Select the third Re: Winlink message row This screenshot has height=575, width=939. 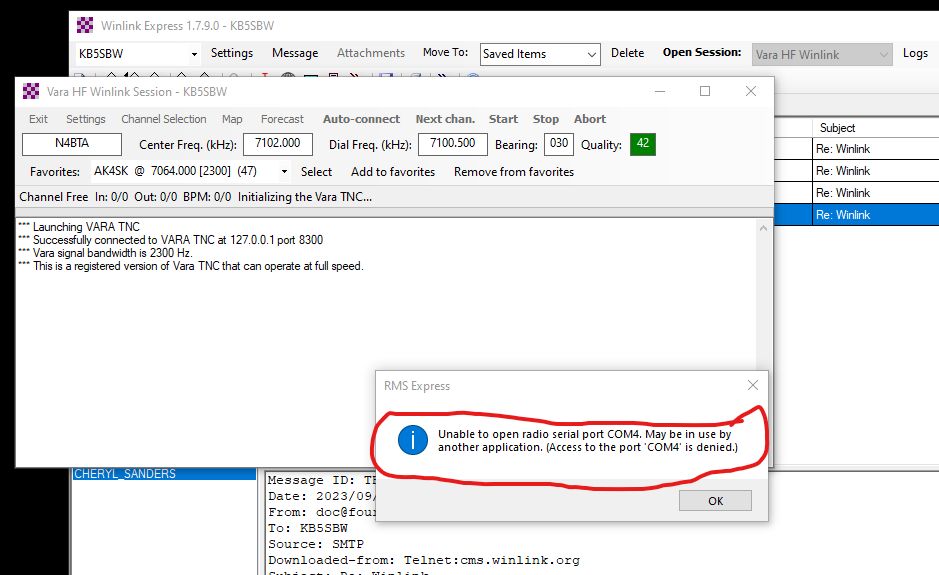[856, 193]
